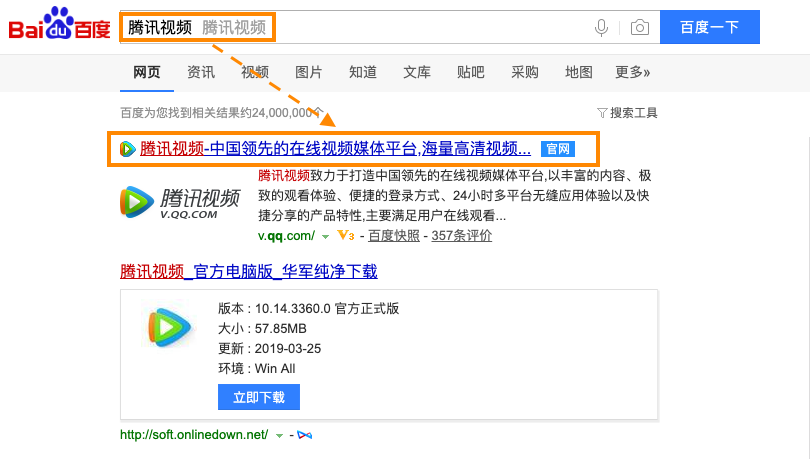Open image search camera icon
Screen dimensions: 810x459
click(640, 27)
